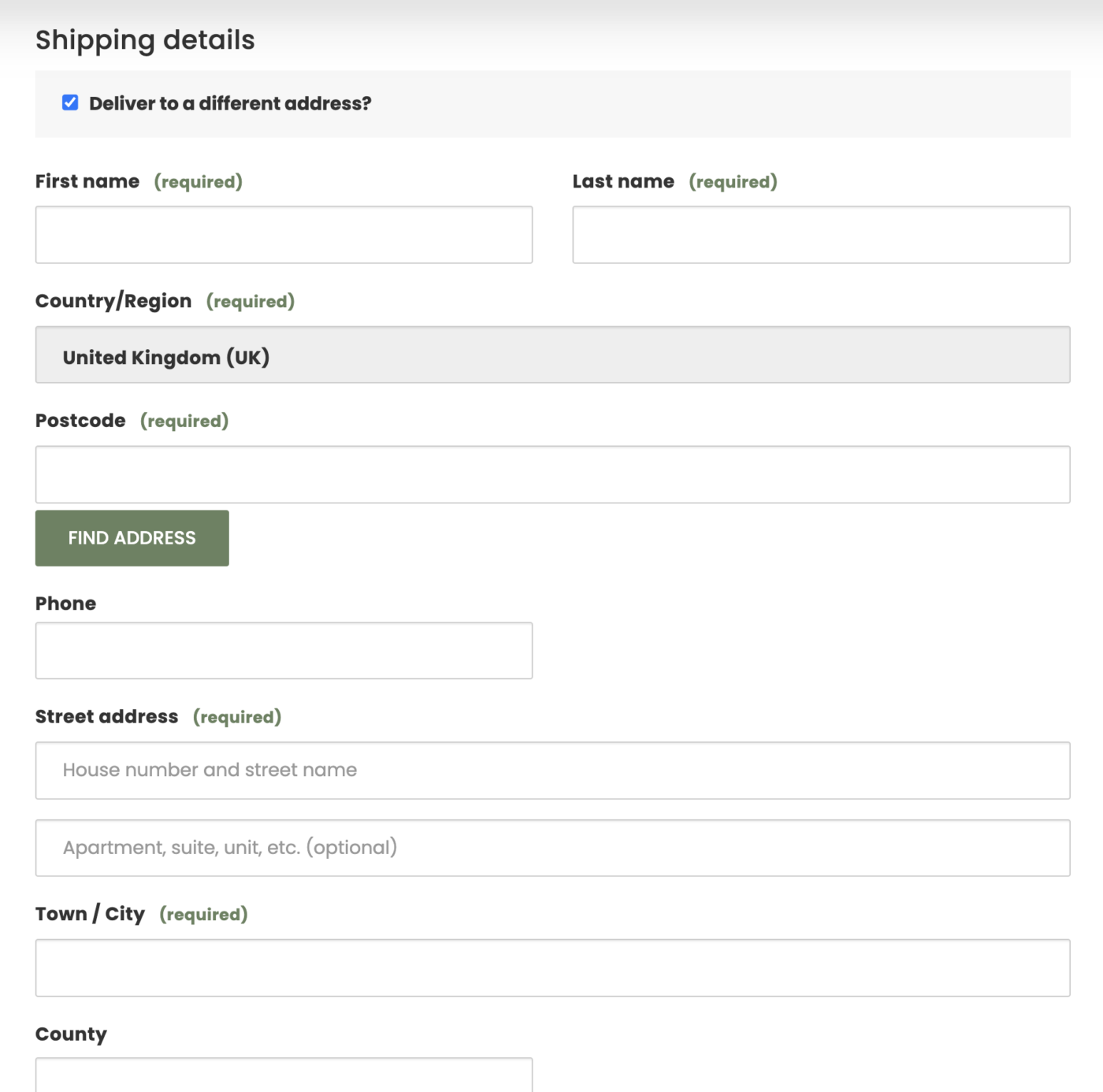1103x1092 pixels.
Task: Click the Postcode label text
Action: (x=80, y=421)
